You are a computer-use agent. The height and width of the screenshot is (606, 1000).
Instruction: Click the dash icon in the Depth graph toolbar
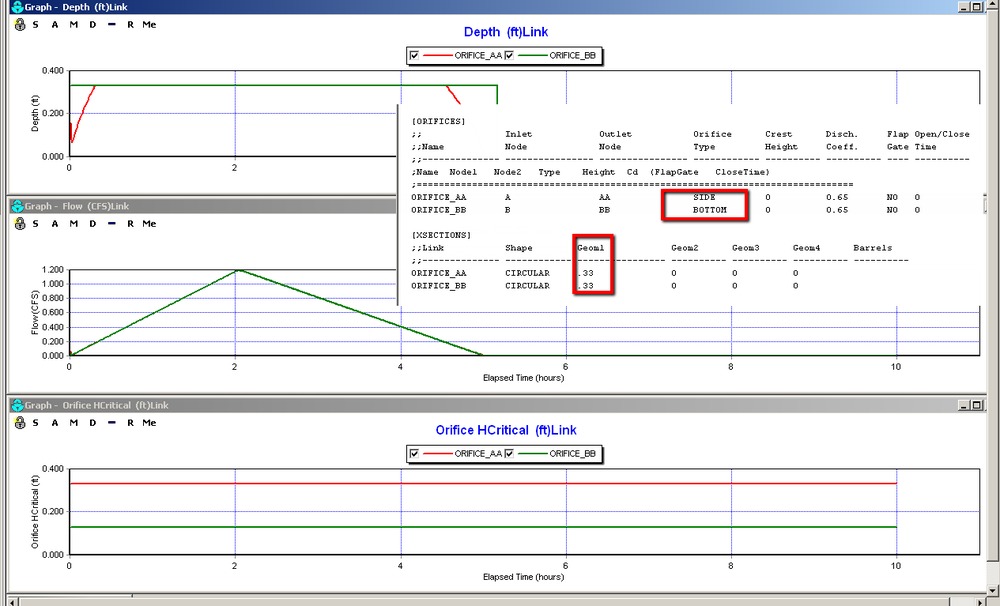click(x=112, y=25)
